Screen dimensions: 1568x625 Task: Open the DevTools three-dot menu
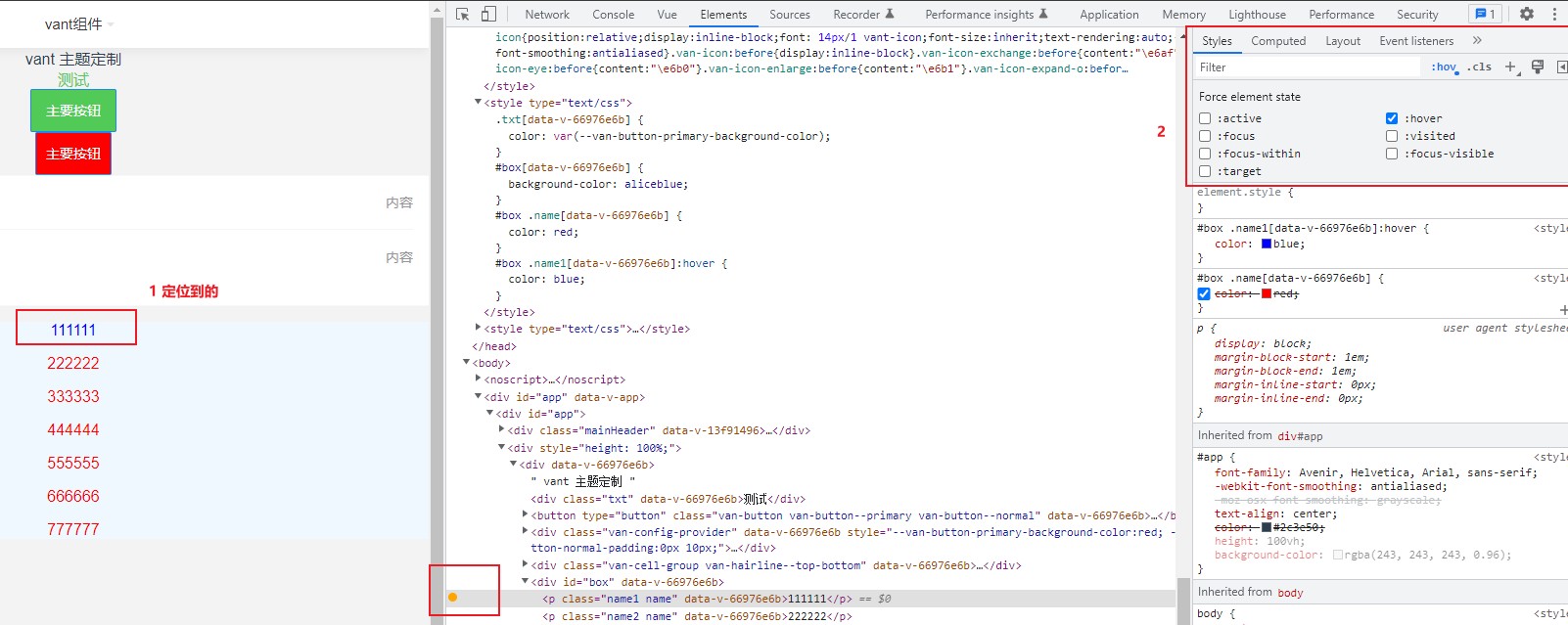click(x=1554, y=14)
